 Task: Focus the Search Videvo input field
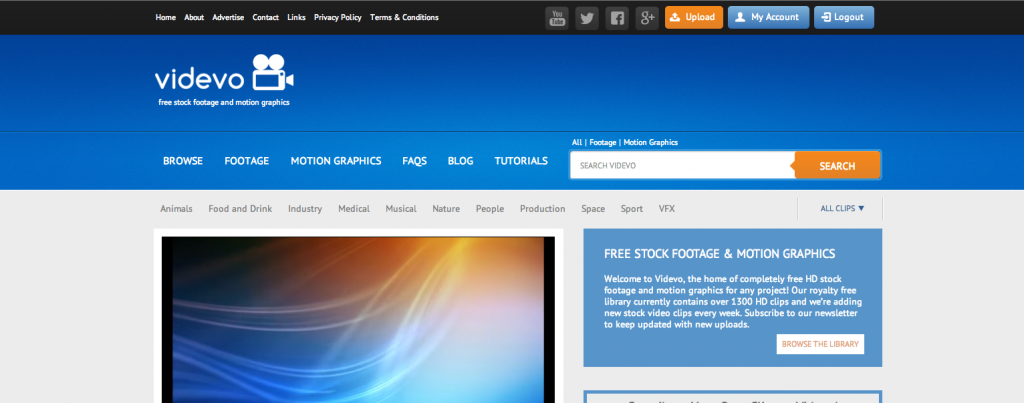[x=682, y=165]
